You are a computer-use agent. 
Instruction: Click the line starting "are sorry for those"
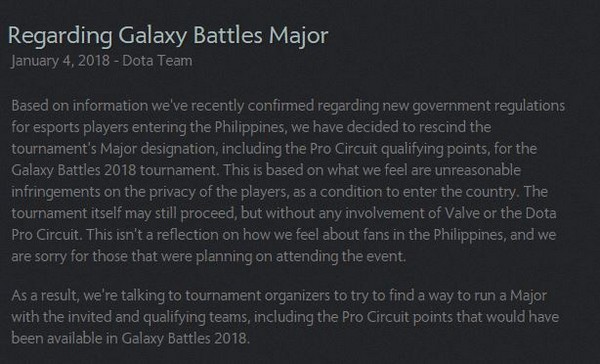tap(209, 256)
